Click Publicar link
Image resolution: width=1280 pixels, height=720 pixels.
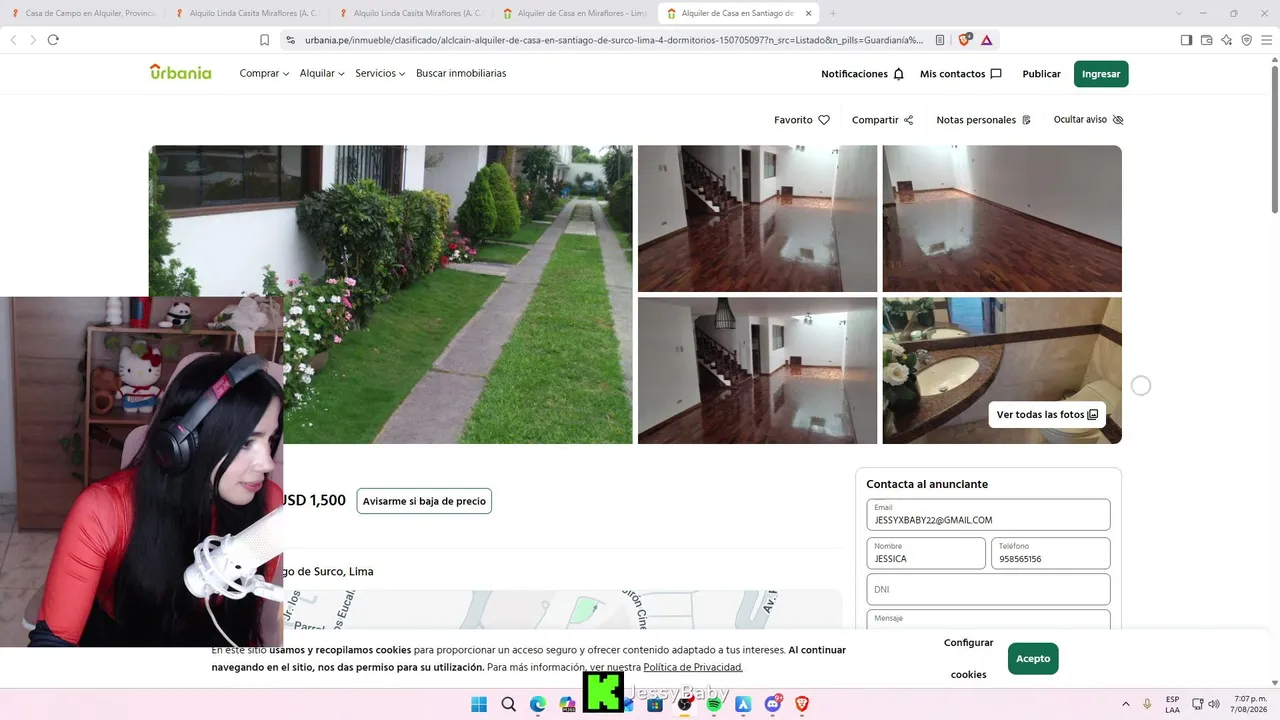[x=1041, y=74]
